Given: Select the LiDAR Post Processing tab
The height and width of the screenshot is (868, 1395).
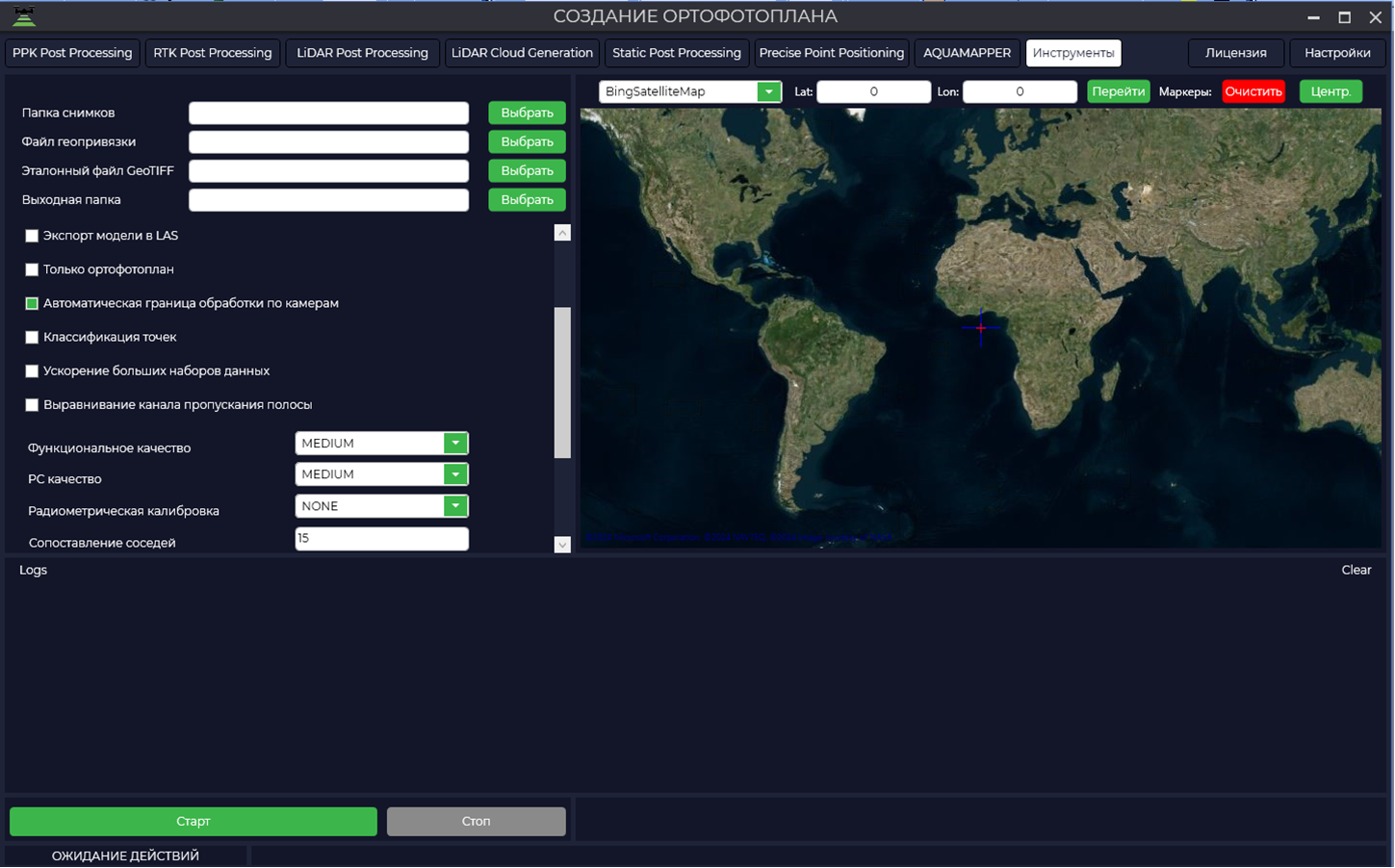Looking at the screenshot, I should point(363,53).
